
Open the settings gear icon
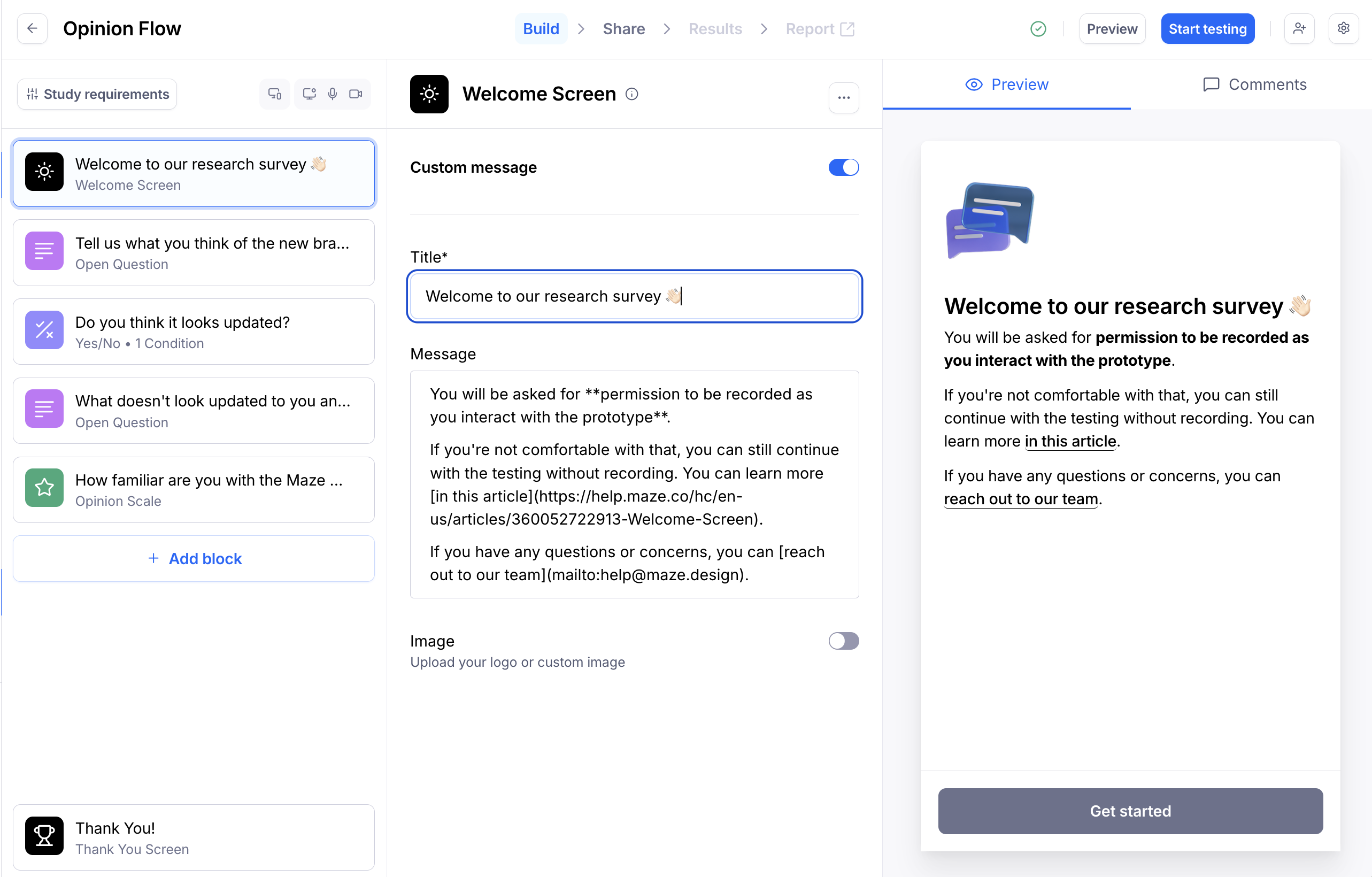click(1343, 28)
